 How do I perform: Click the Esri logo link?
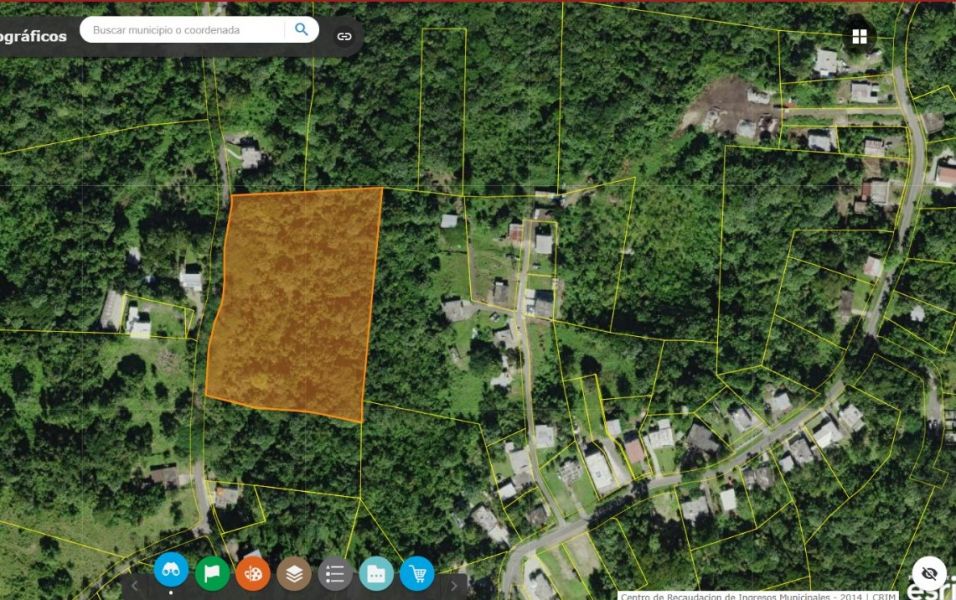coord(930,589)
